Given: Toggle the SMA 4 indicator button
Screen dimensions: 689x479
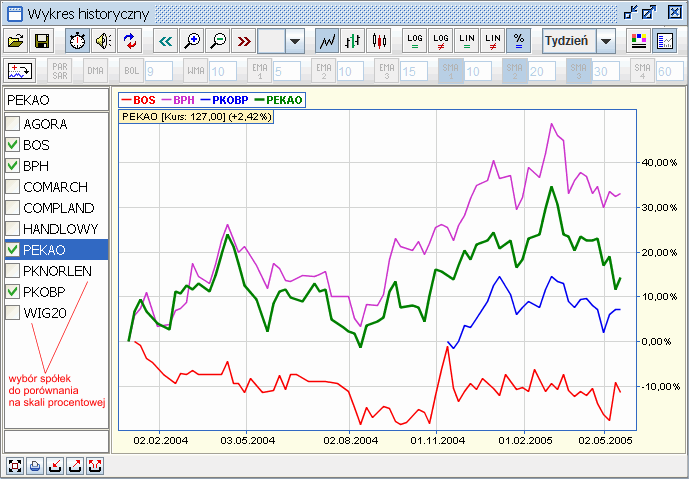Looking at the screenshot, I should (642, 71).
